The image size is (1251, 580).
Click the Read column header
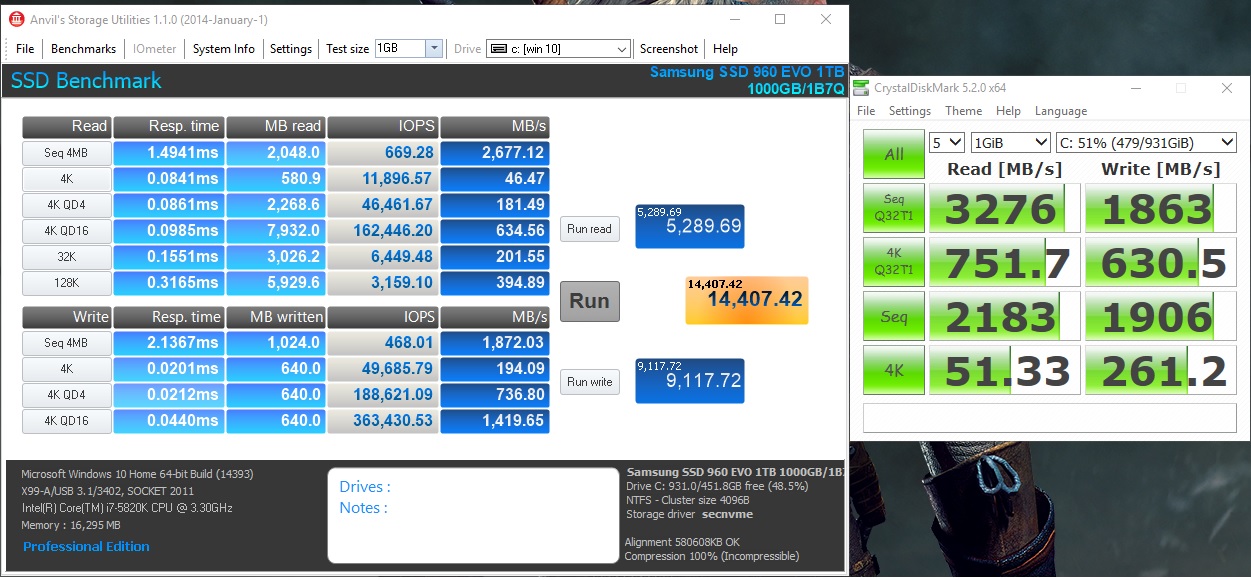[x=66, y=127]
